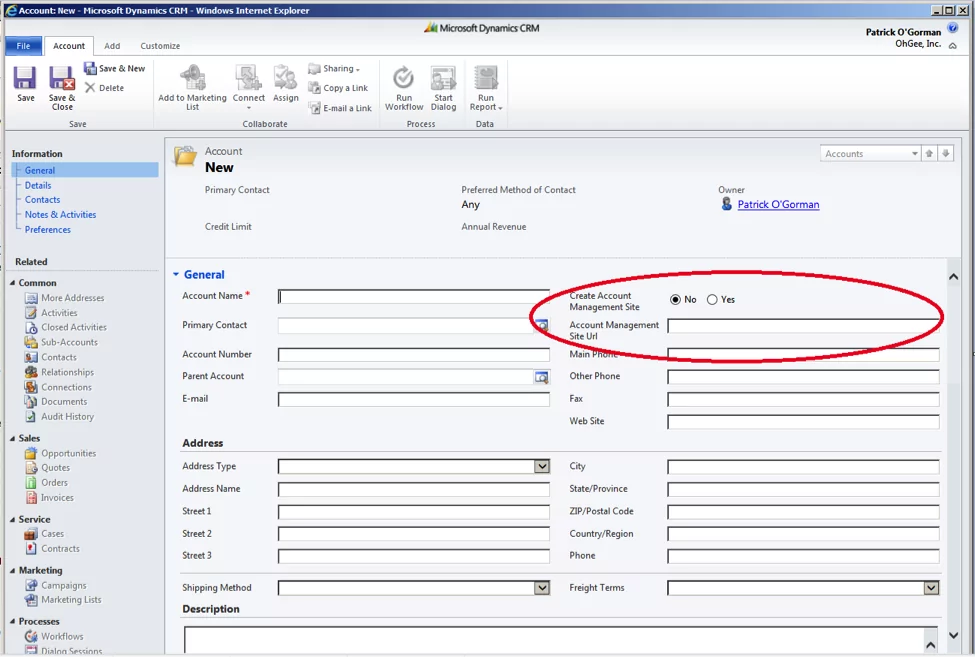Screen dimensions: 975x657
Task: Collapse the Marketing group
Action: [x=12, y=570]
